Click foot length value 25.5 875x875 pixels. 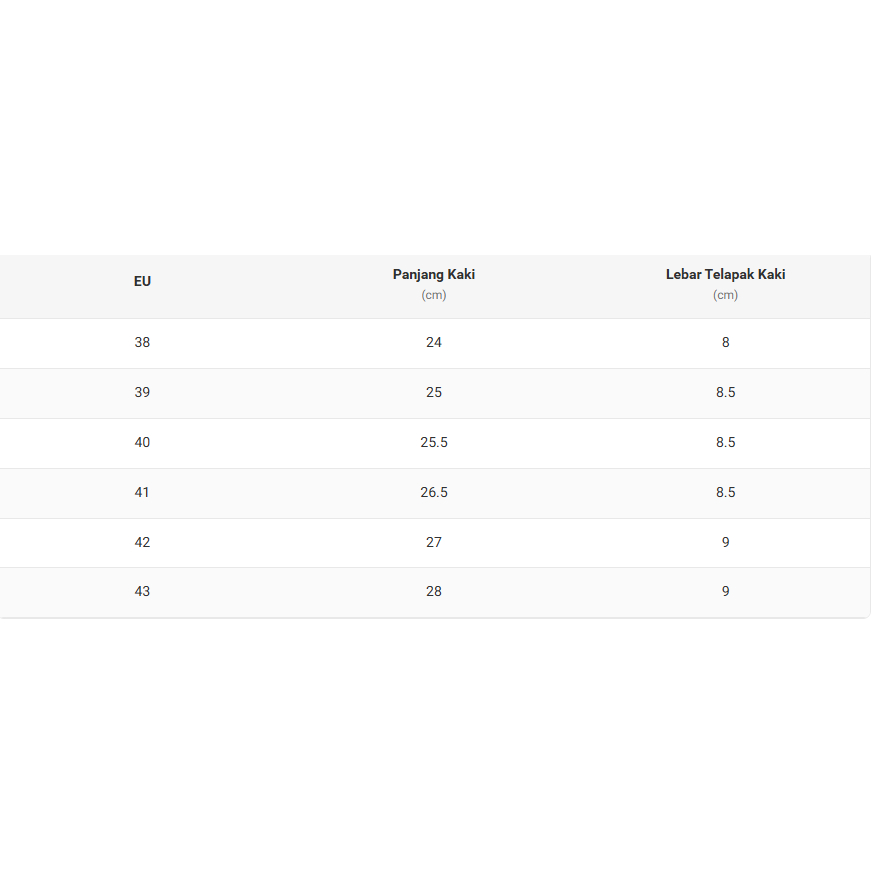pos(433,443)
